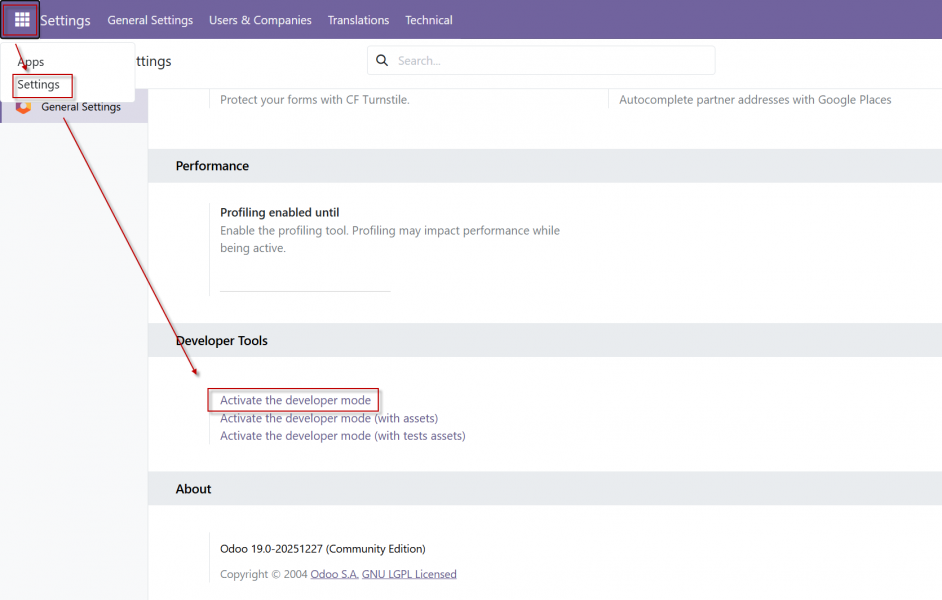Image resolution: width=942 pixels, height=600 pixels.
Task: Open the Odoo S.A. link
Action: point(332,574)
